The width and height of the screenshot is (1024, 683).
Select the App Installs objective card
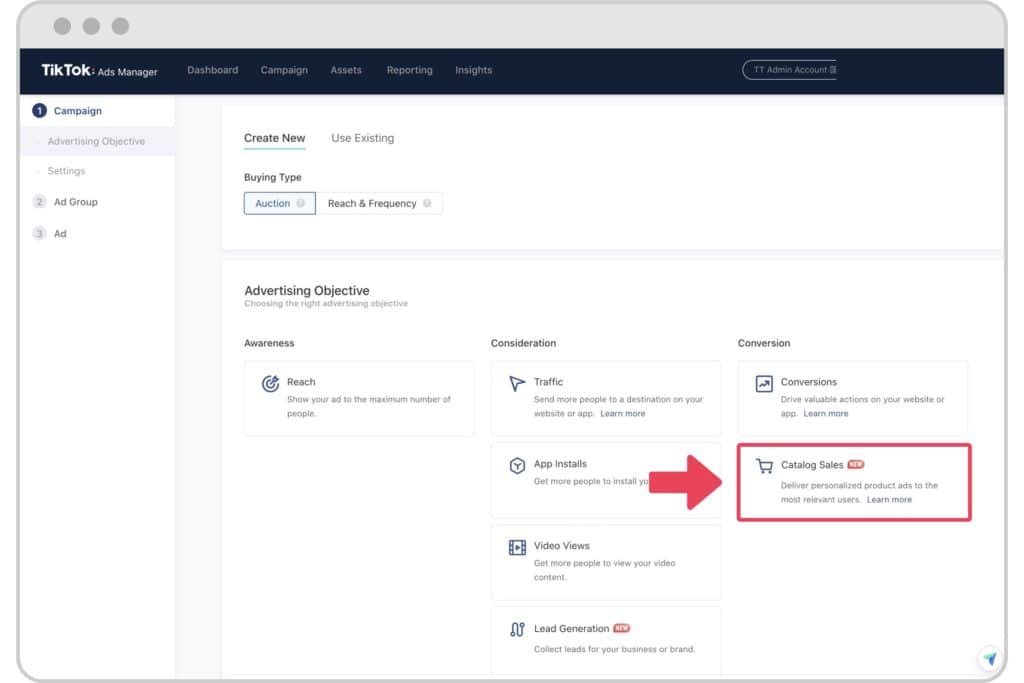pyautogui.click(x=606, y=481)
